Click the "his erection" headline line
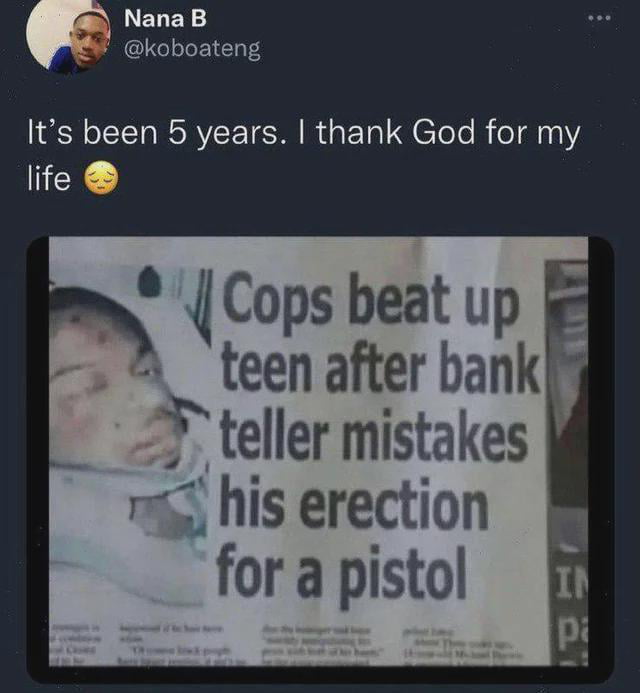 (353, 504)
